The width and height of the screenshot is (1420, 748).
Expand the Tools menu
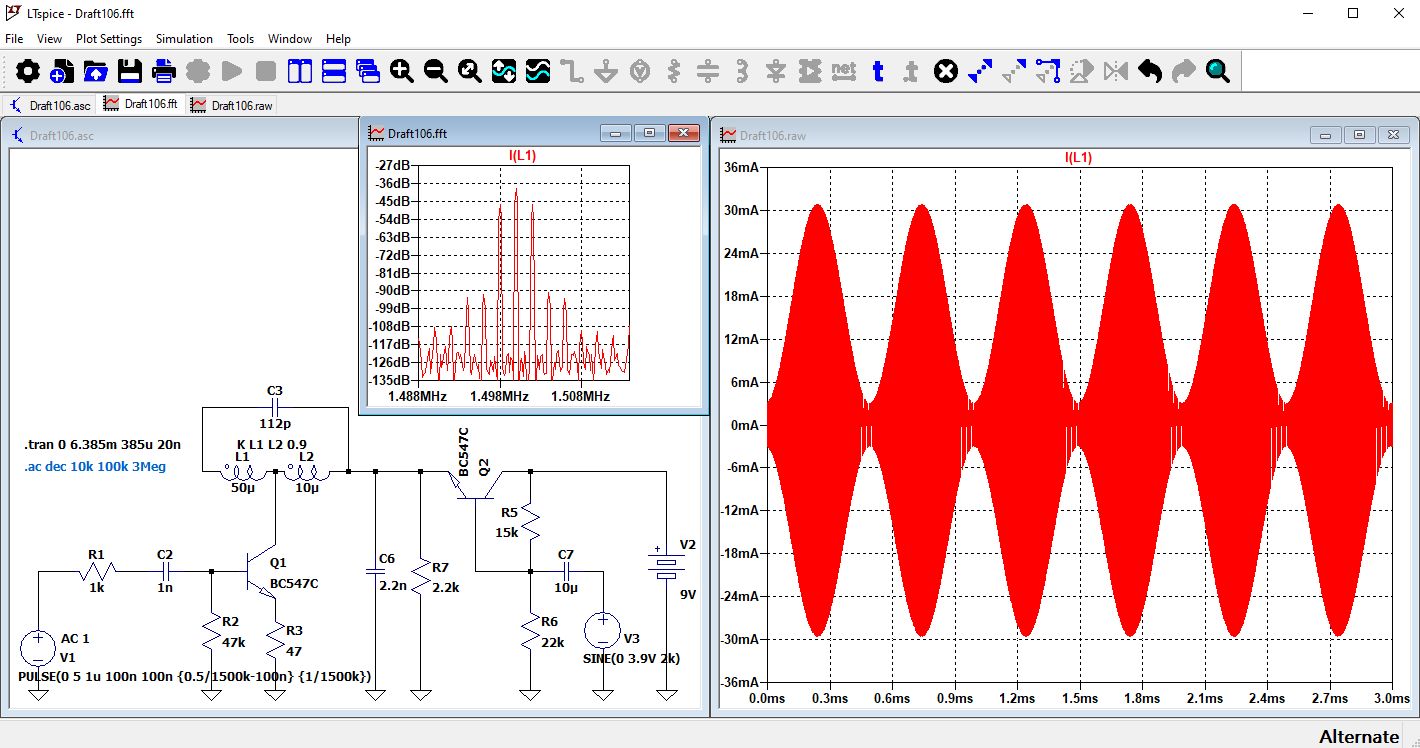coord(240,39)
